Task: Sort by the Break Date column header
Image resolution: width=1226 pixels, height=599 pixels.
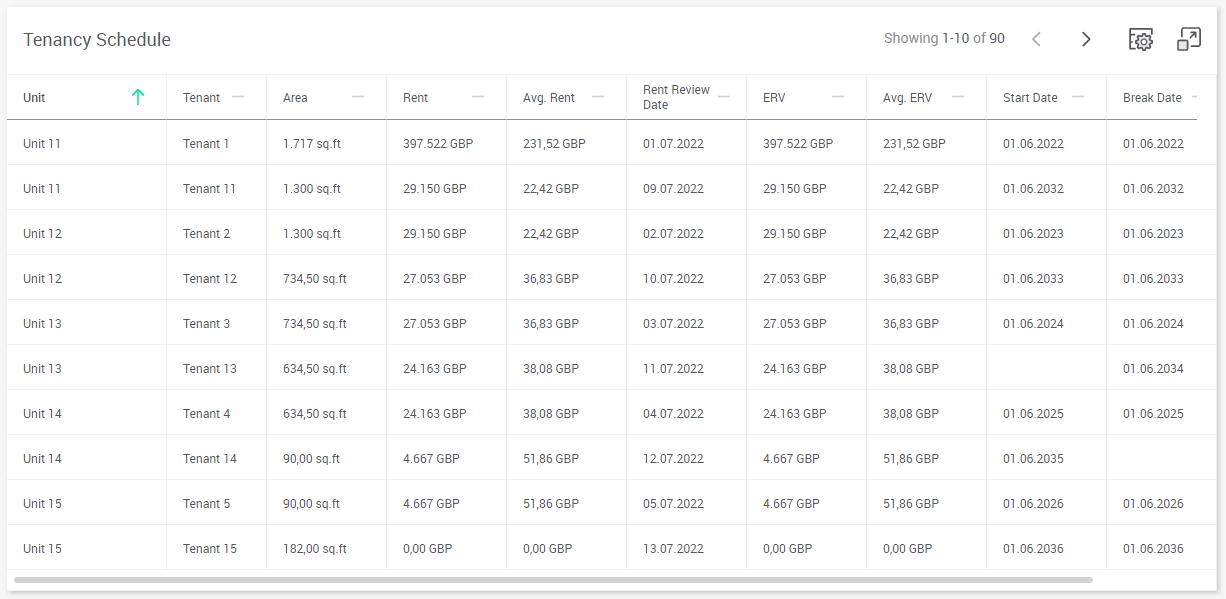Action: (1152, 98)
